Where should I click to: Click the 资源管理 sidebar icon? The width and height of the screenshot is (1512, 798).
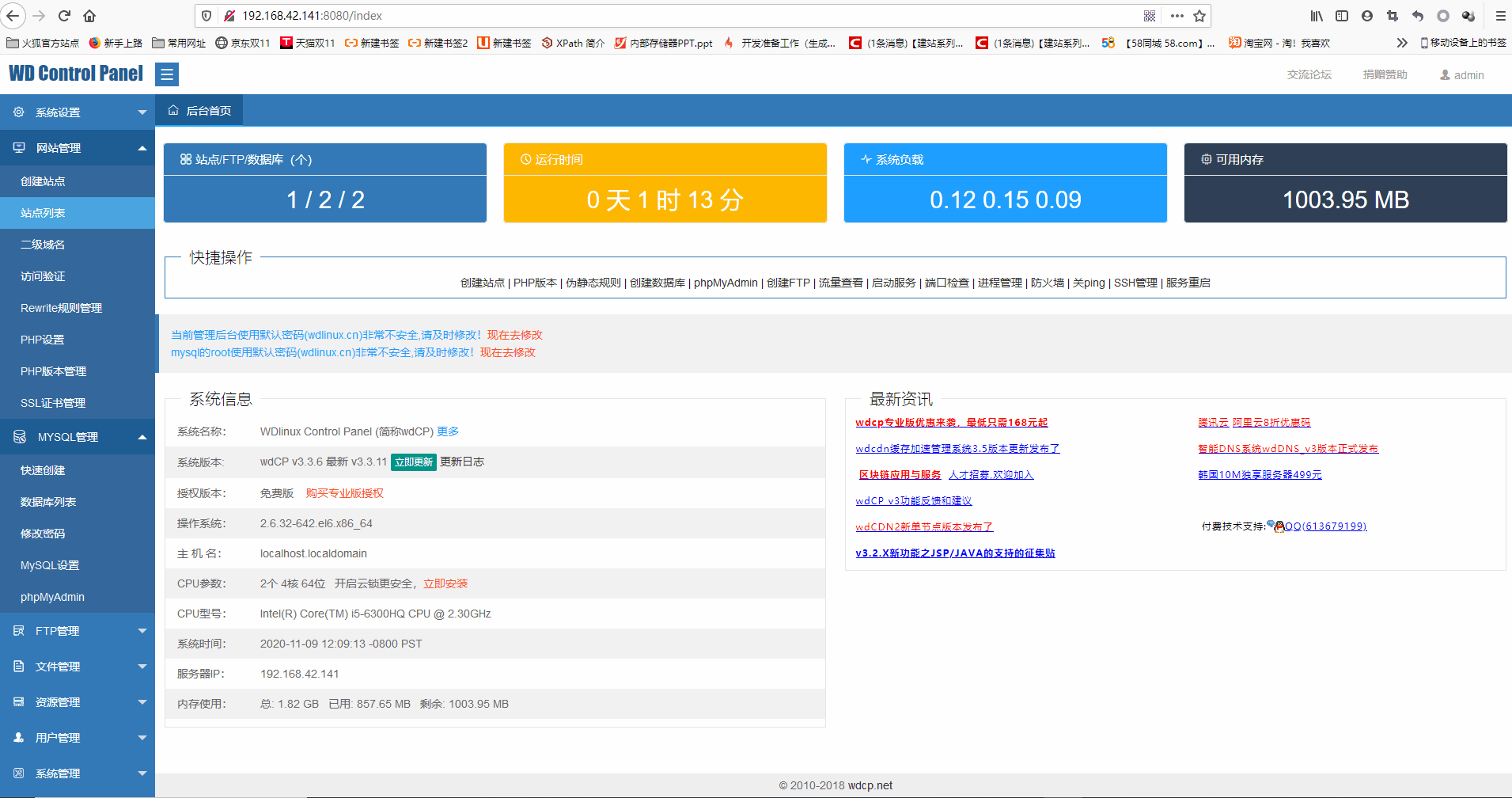pyautogui.click(x=19, y=702)
